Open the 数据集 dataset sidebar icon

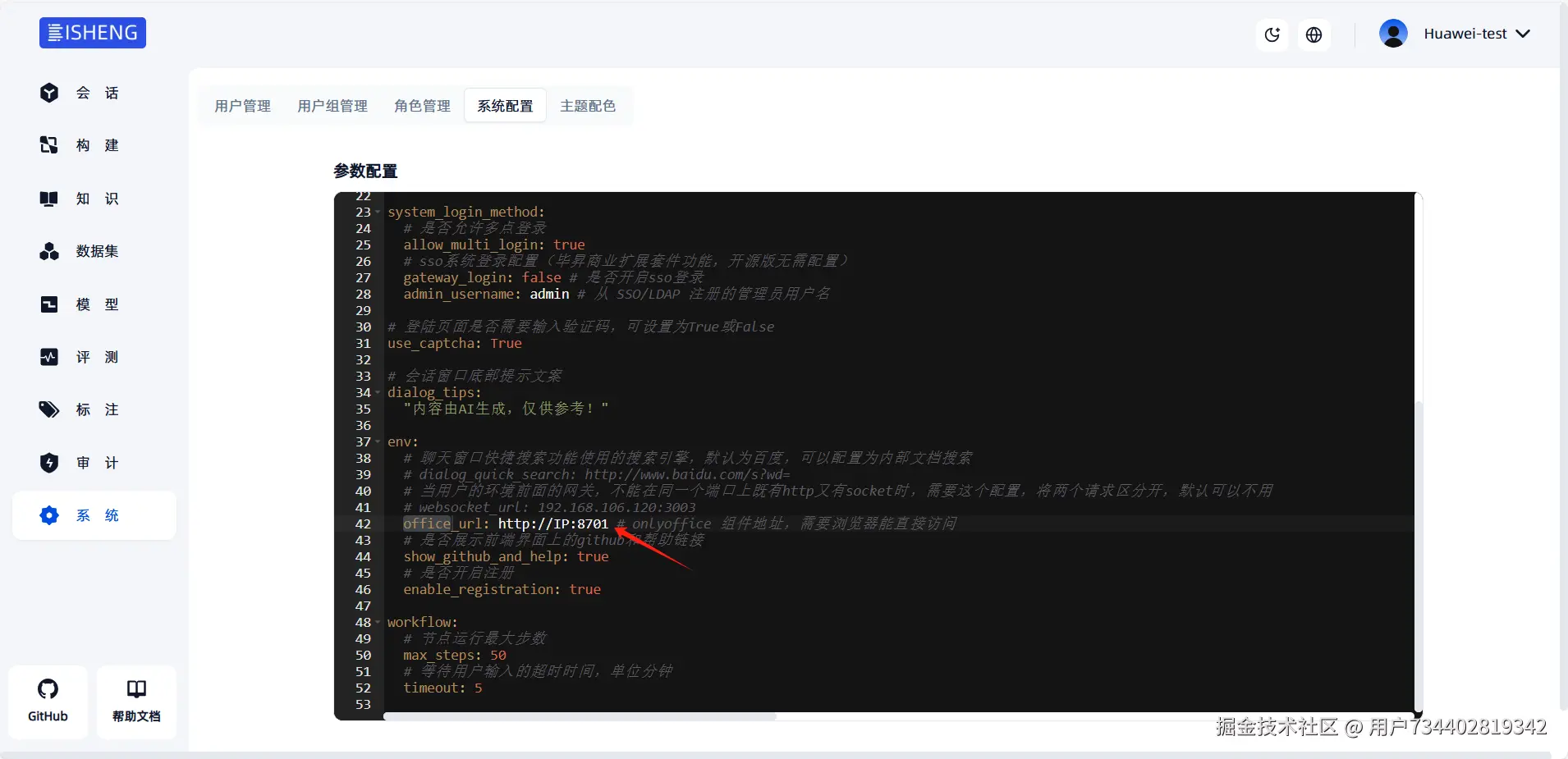pyautogui.click(x=49, y=251)
